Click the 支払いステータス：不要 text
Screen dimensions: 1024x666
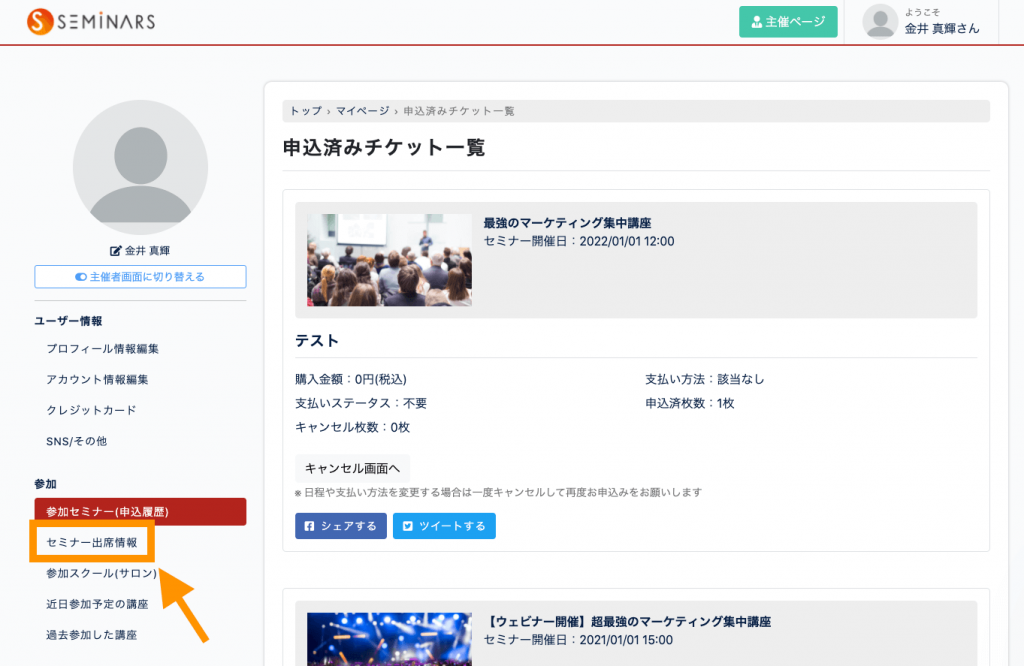tap(361, 404)
